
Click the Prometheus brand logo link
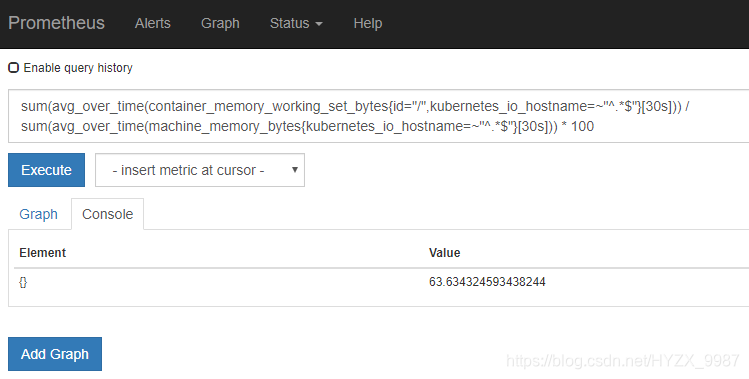pos(56,23)
